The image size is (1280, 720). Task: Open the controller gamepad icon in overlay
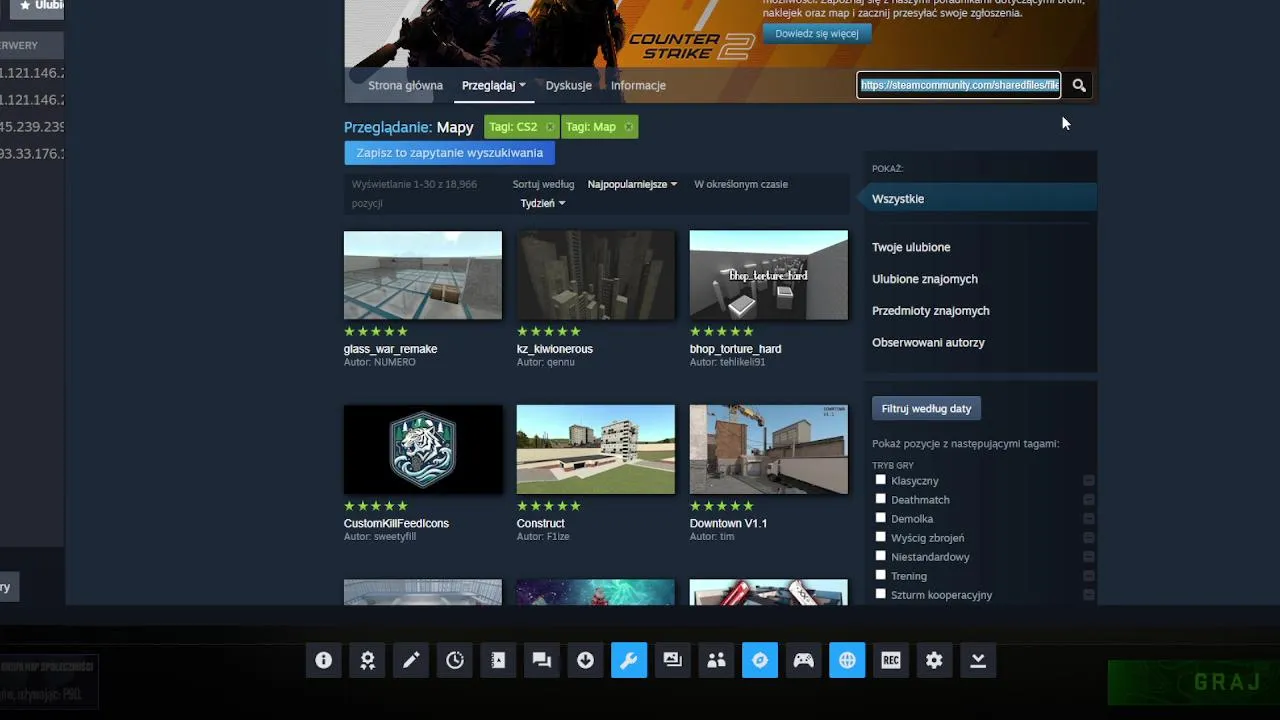[803, 660]
